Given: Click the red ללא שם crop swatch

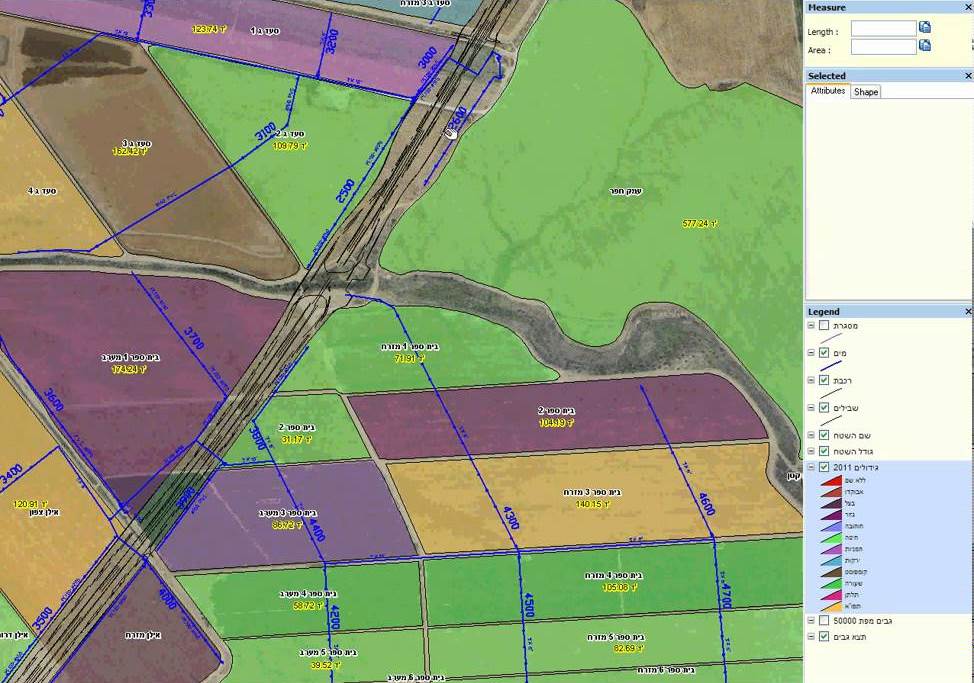Looking at the screenshot, I should (x=831, y=480).
